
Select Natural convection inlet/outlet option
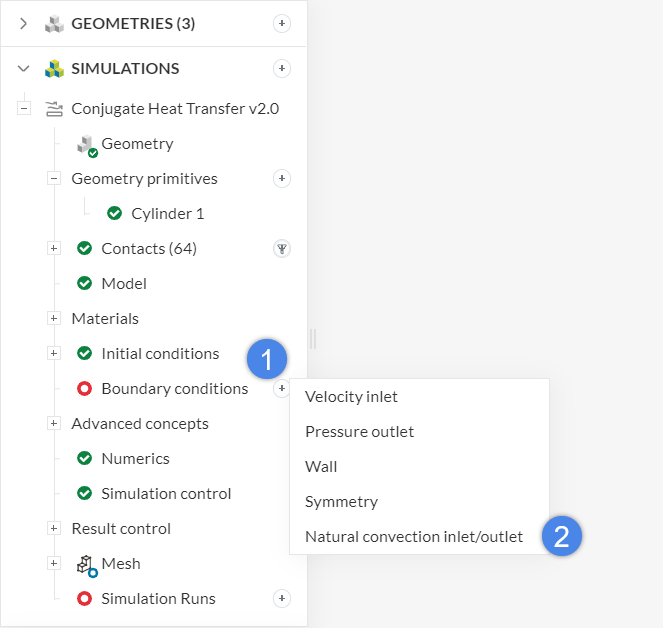coord(413,537)
